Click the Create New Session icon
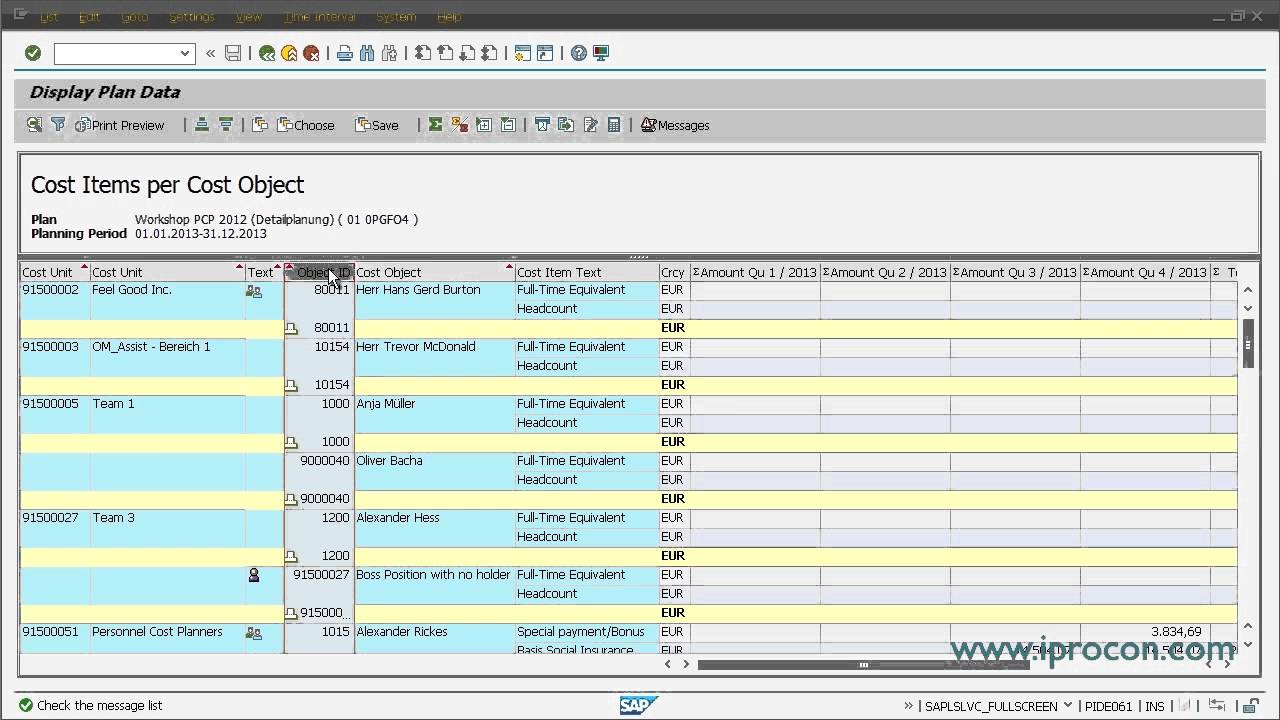The width and height of the screenshot is (1280, 720). point(522,53)
